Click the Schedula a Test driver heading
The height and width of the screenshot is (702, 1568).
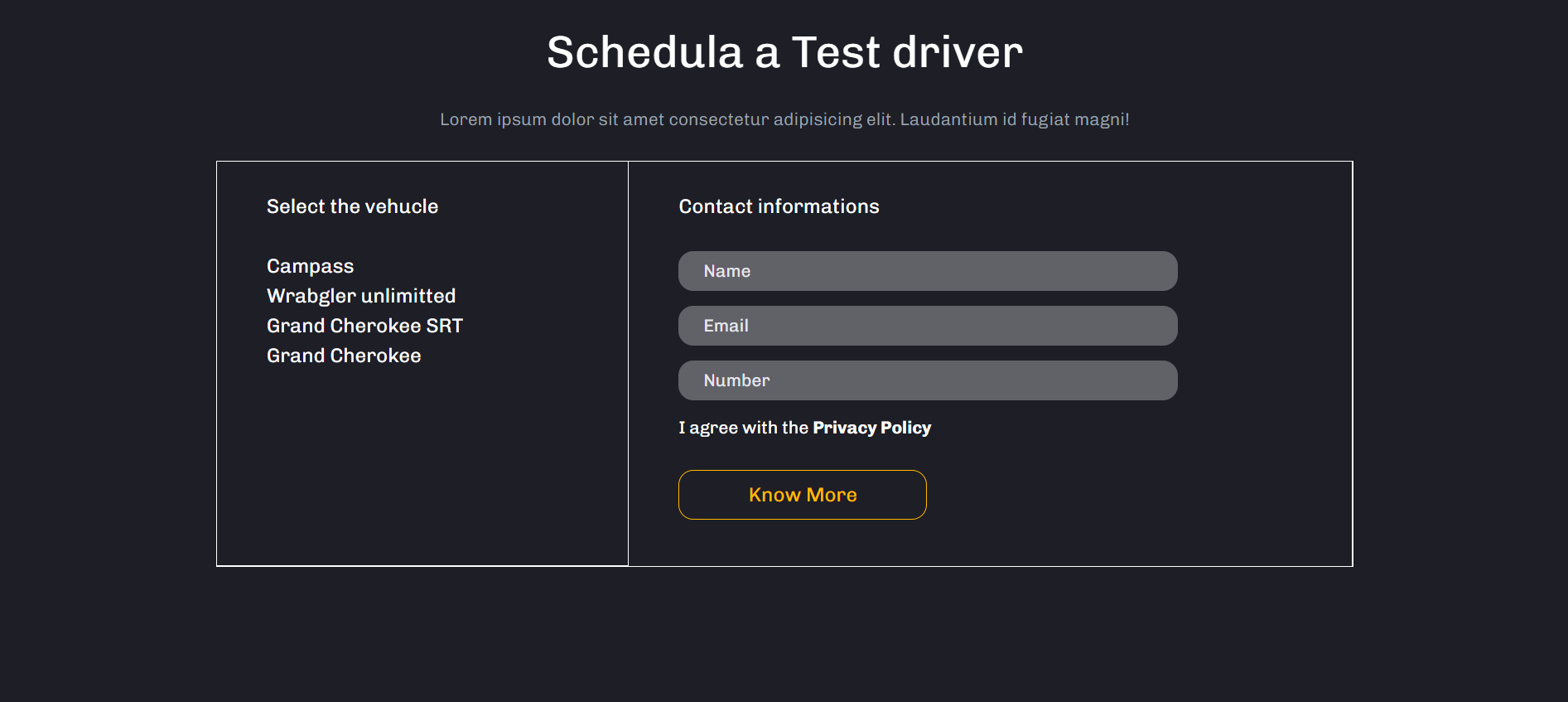click(x=784, y=52)
